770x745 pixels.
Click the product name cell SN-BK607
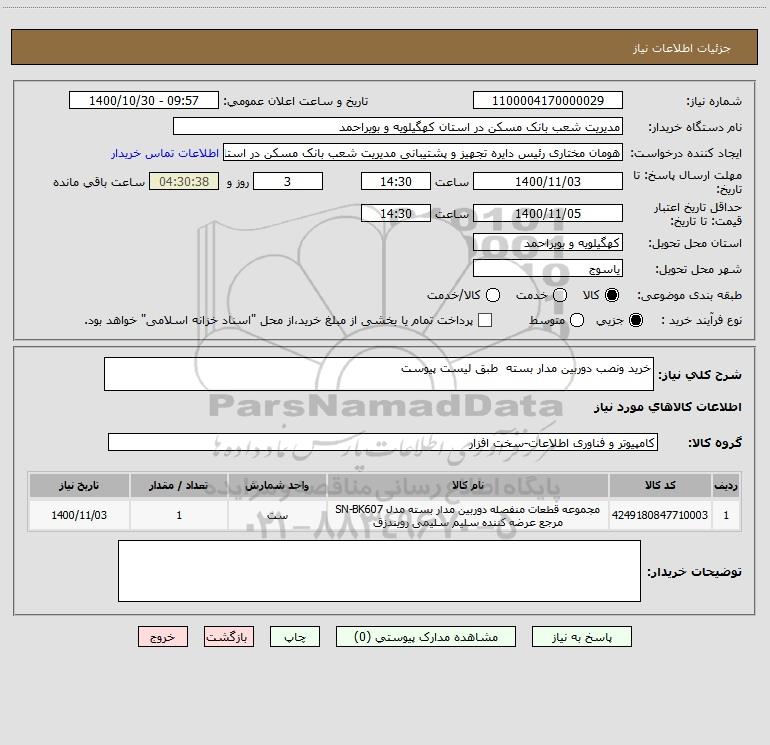click(468, 515)
